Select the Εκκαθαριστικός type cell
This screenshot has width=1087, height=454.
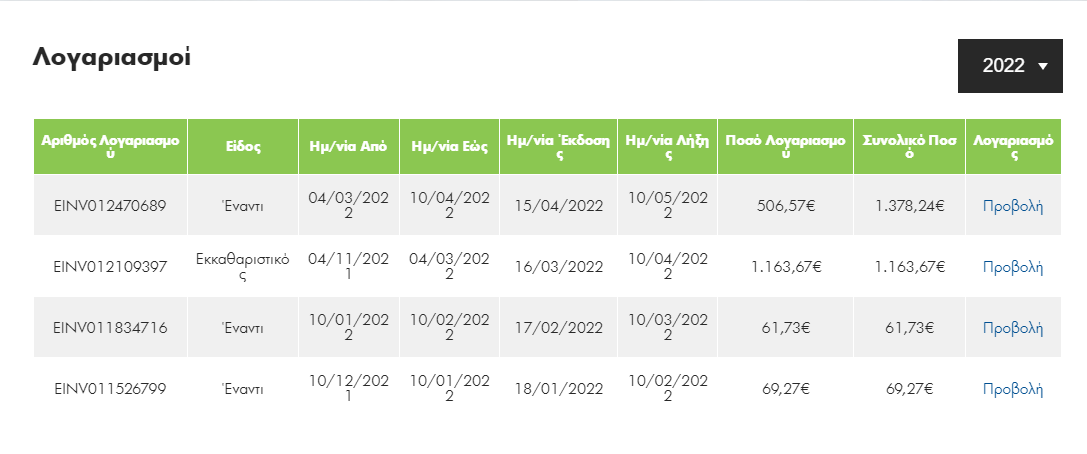pyautogui.click(x=243, y=267)
